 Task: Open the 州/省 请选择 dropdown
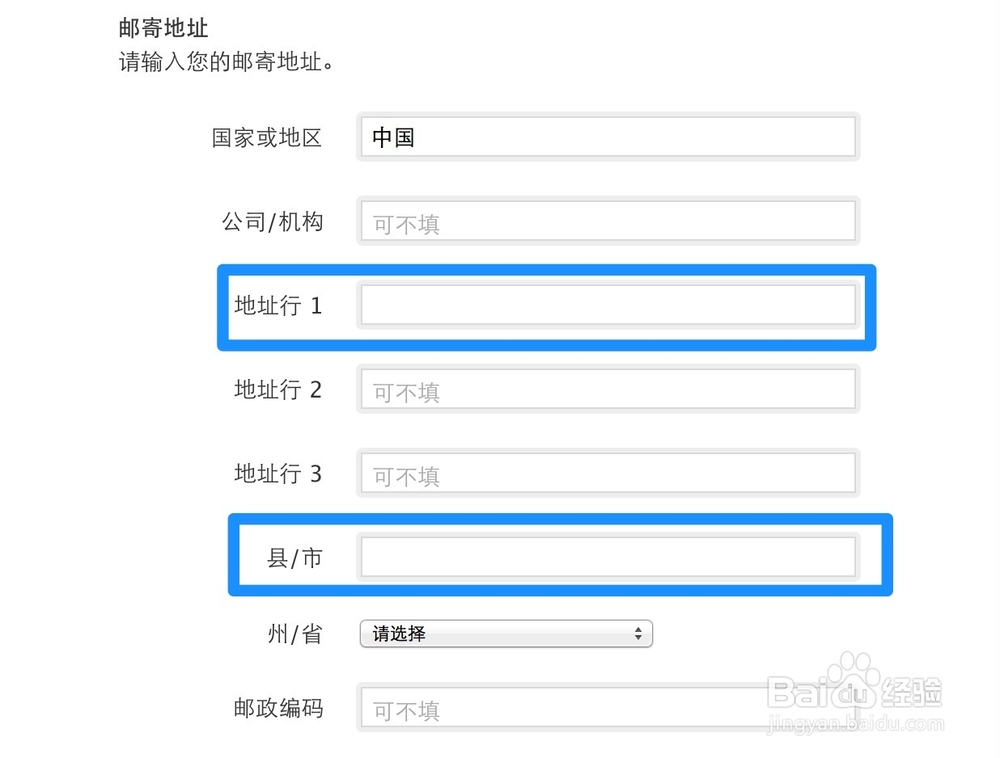[x=506, y=633]
